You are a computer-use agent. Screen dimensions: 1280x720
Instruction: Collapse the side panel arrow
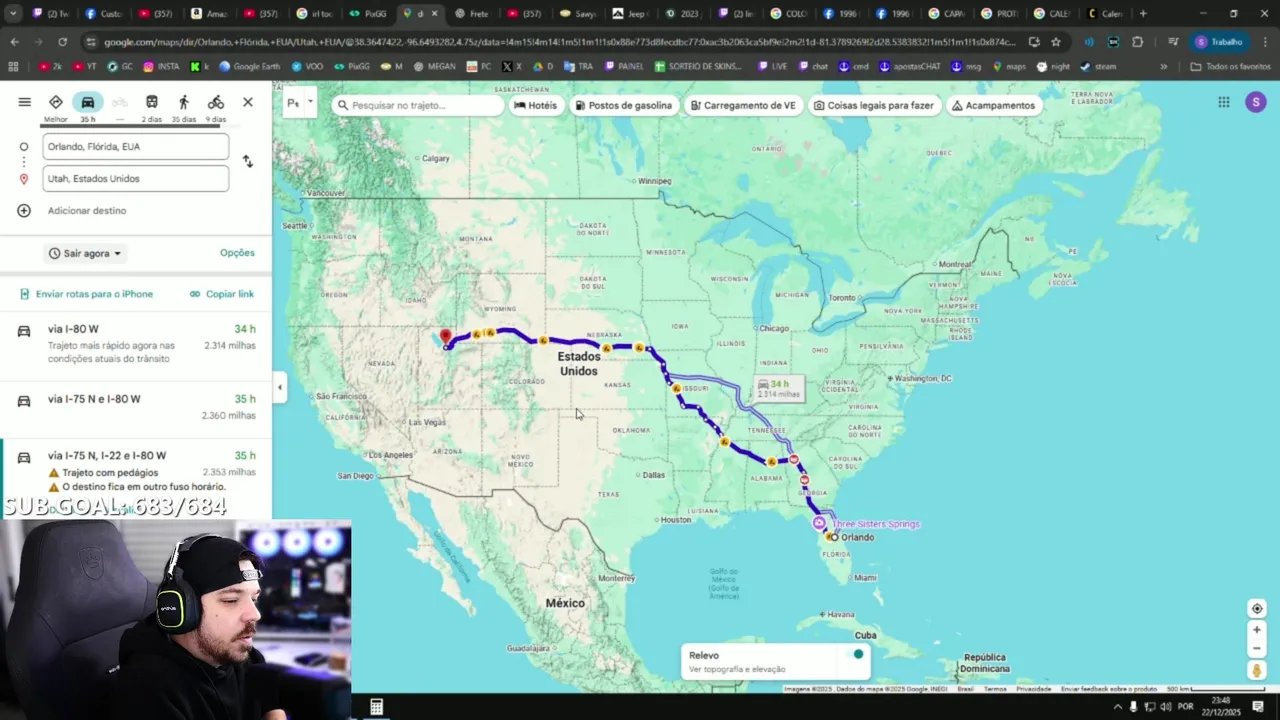[280, 387]
